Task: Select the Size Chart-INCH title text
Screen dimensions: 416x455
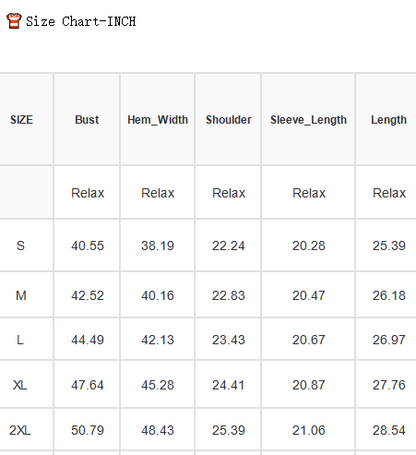Action: click(x=81, y=22)
